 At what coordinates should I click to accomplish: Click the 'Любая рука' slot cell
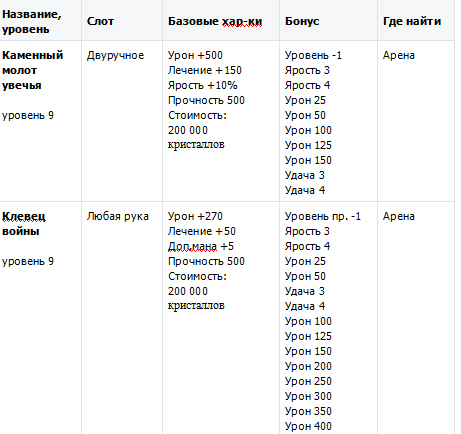click(118, 216)
